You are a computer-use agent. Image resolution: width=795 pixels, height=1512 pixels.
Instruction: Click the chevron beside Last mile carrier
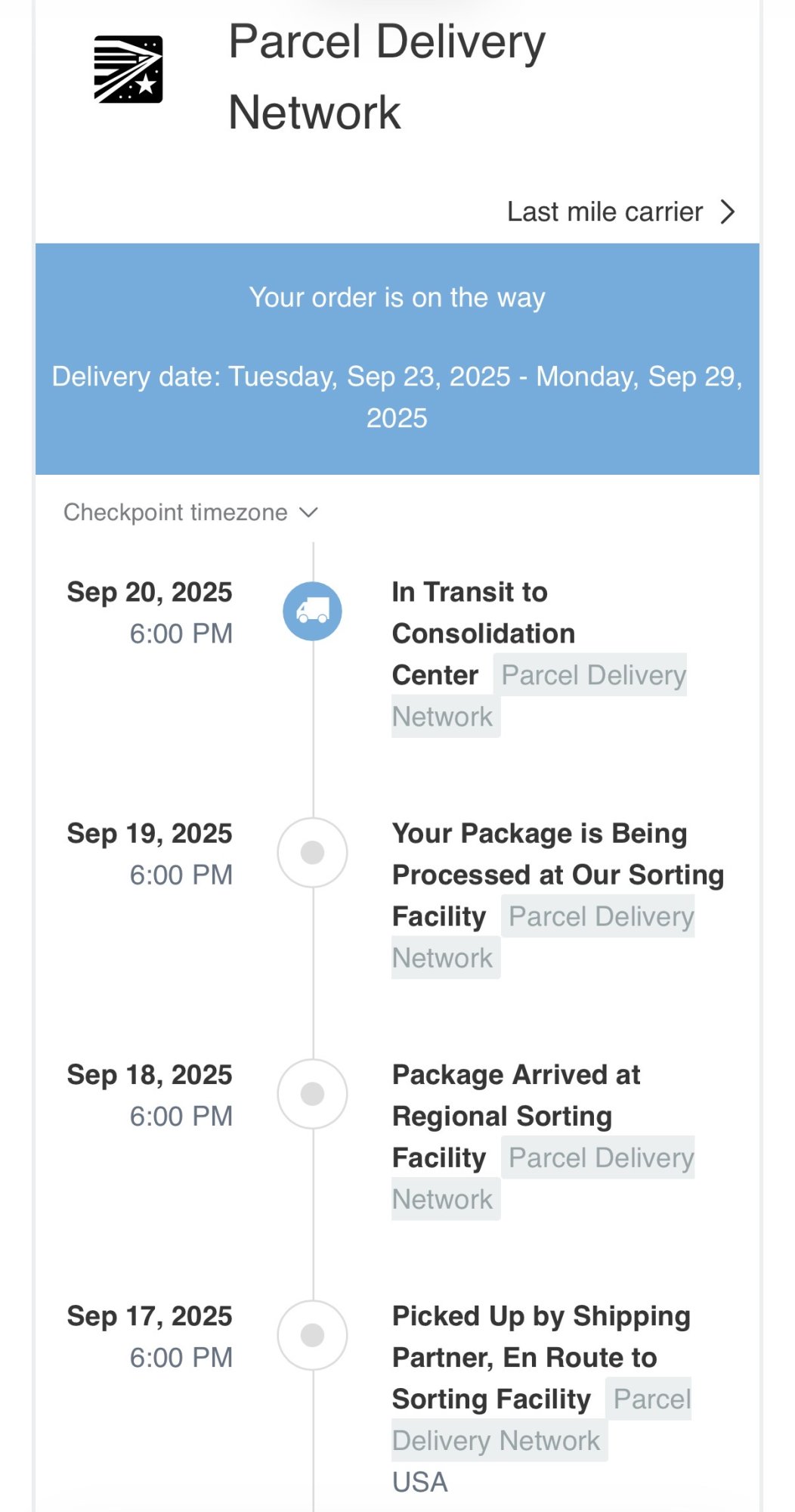point(728,212)
